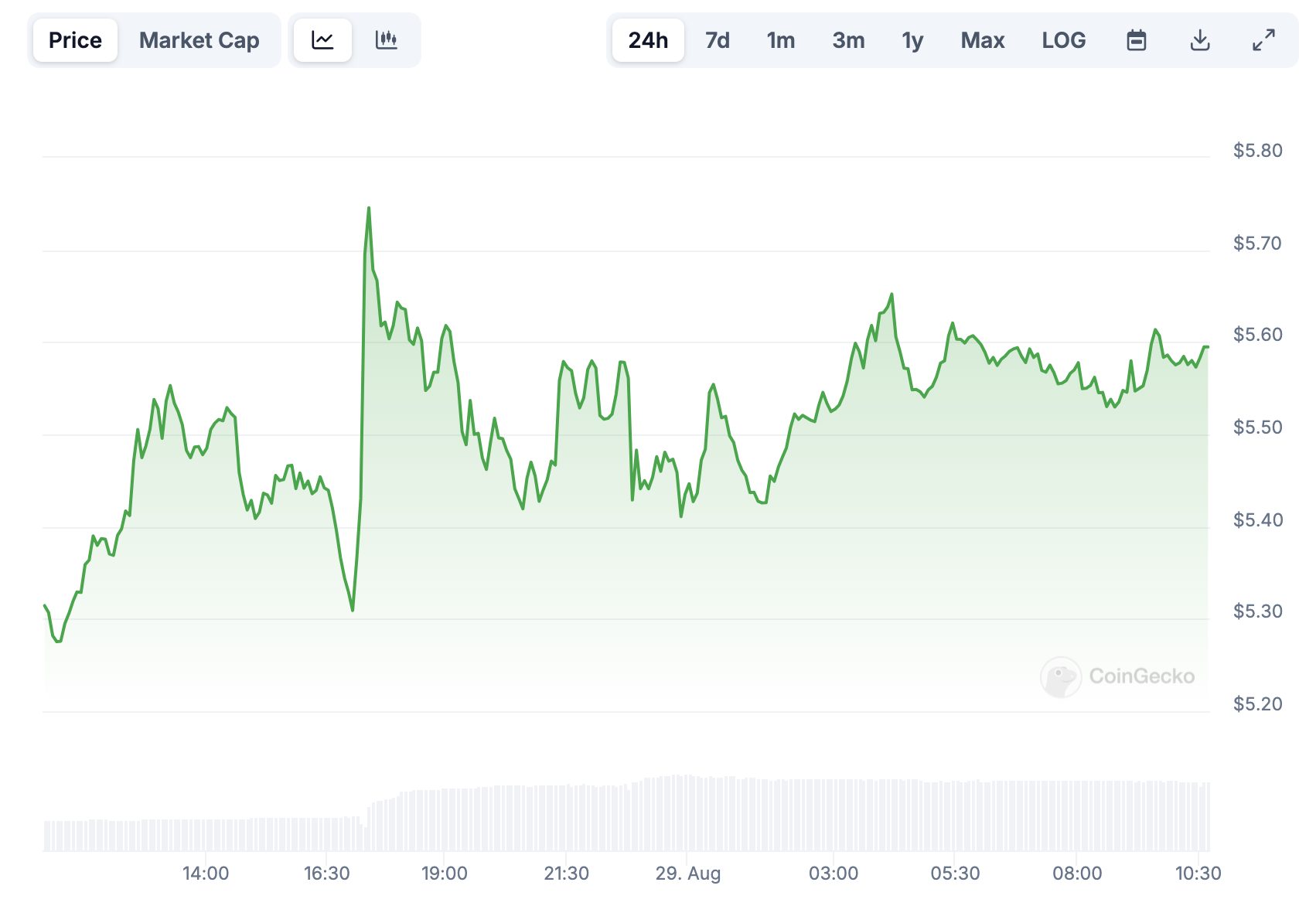Screen dimensions: 1316x906
Task: Click the 29. Aug date axis label
Action: [x=688, y=874]
